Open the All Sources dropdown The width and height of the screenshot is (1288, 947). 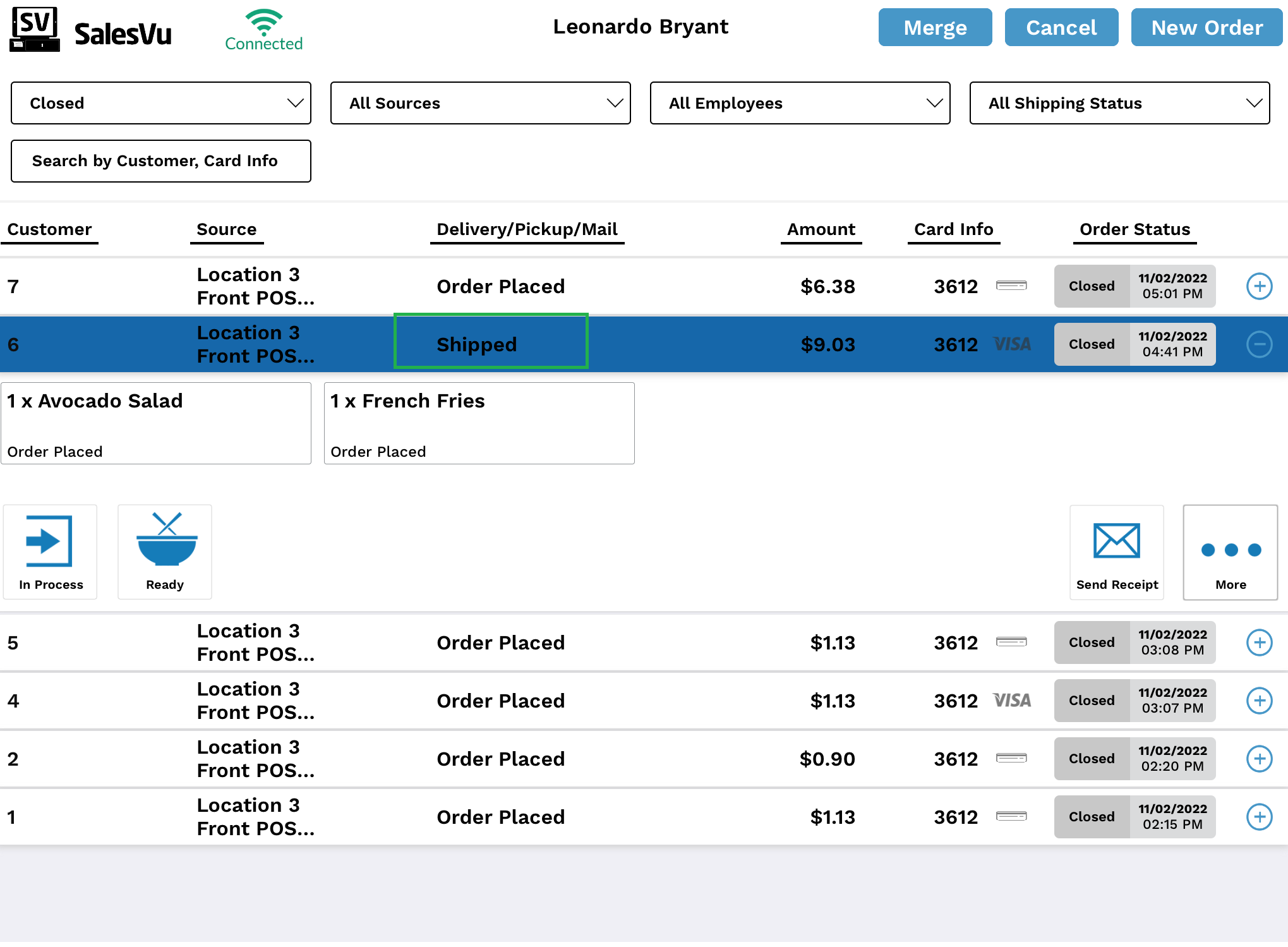tap(480, 103)
